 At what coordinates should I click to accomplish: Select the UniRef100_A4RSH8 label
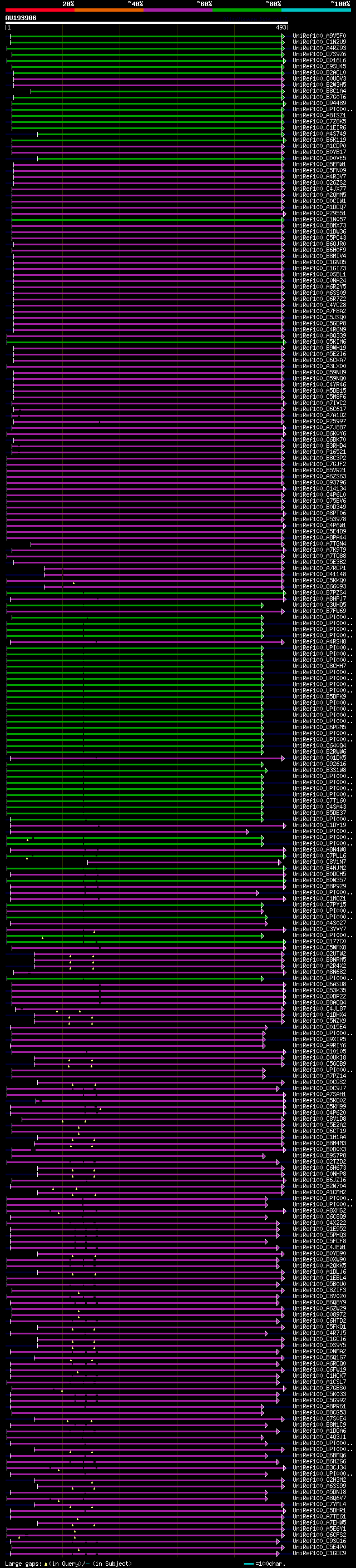(319, 641)
